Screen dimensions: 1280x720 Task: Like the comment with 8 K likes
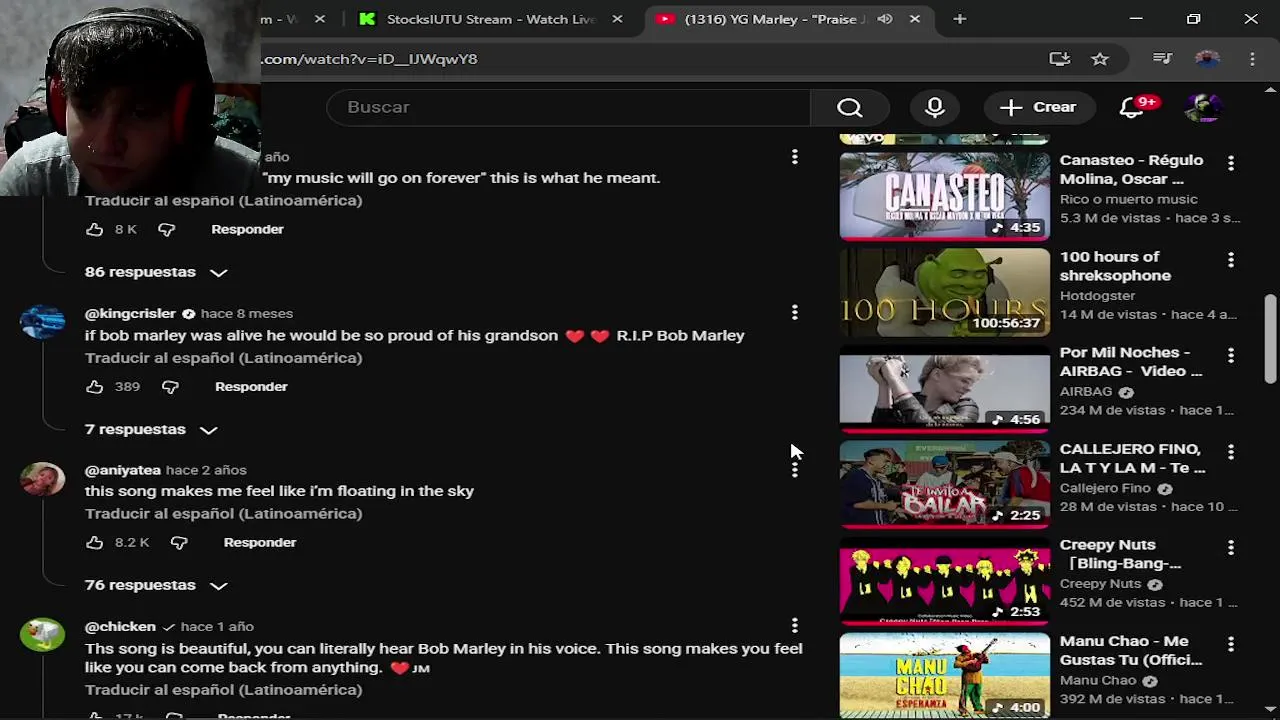pos(94,229)
